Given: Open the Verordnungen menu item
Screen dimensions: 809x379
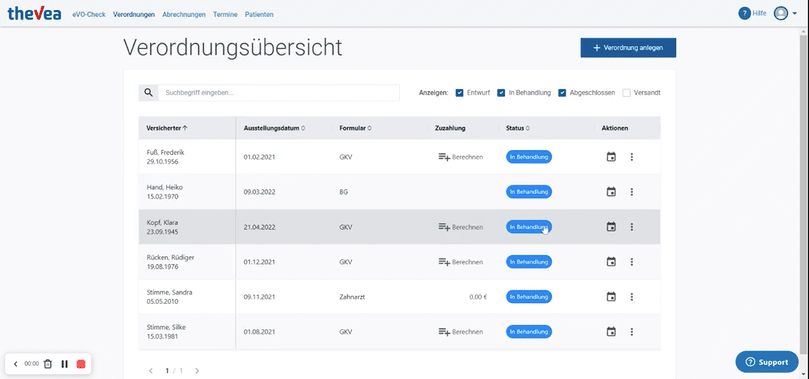Looking at the screenshot, I should 134,14.
